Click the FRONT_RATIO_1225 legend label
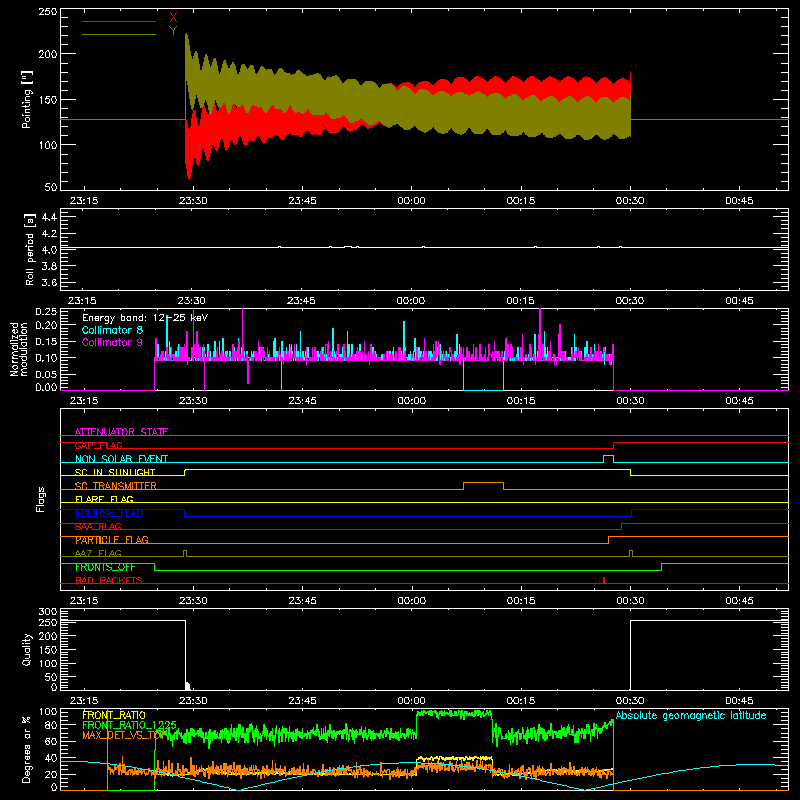The height and width of the screenshot is (800, 800). coord(129,725)
